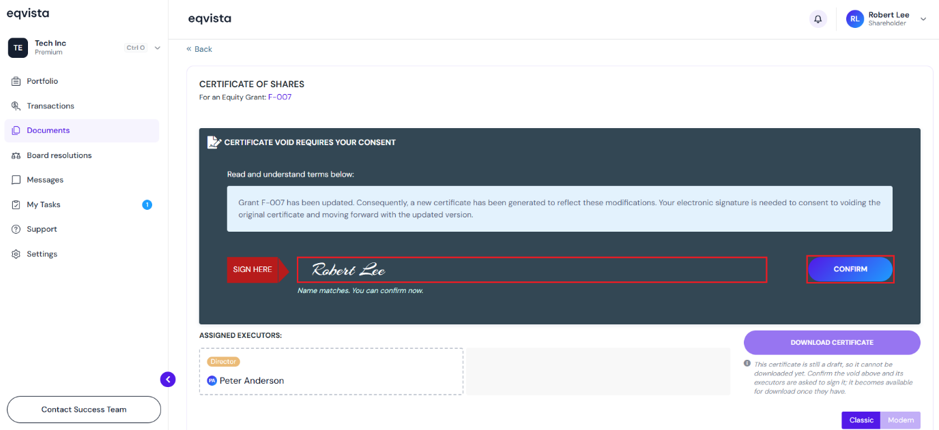The height and width of the screenshot is (430, 939).
Task: Click the Confirm button
Action: pos(850,269)
